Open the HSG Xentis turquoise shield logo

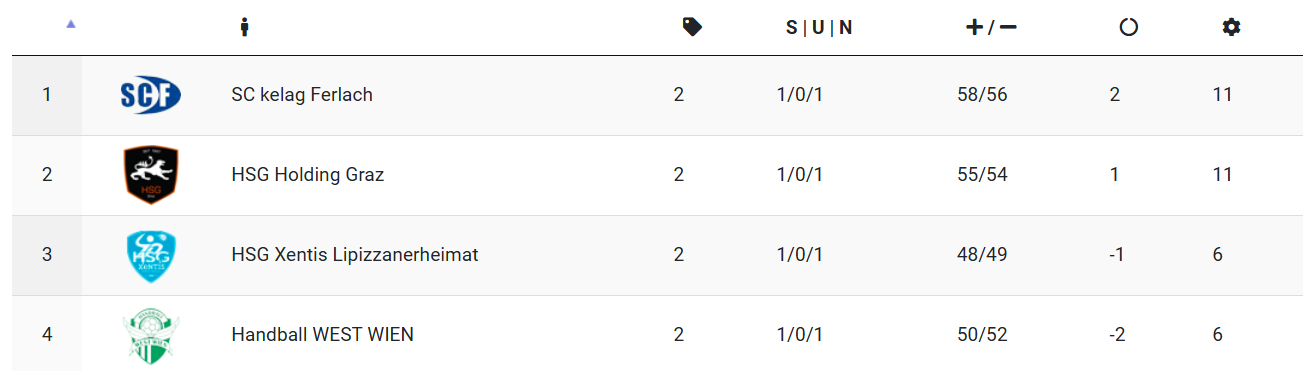(x=150, y=255)
